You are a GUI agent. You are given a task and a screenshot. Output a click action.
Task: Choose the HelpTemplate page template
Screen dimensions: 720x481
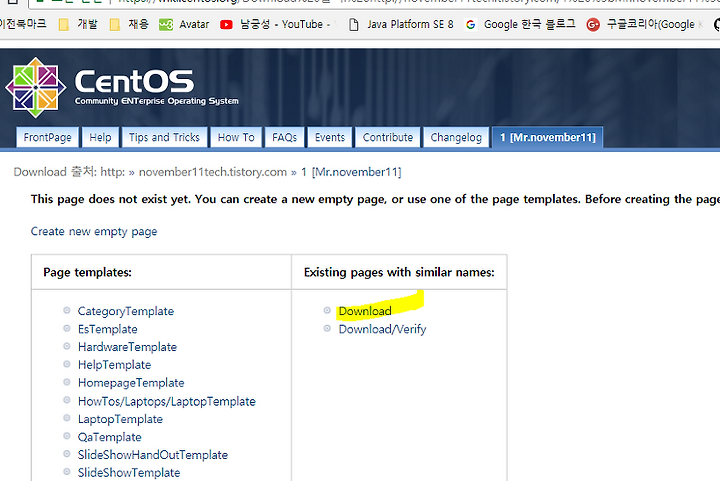pos(114,365)
